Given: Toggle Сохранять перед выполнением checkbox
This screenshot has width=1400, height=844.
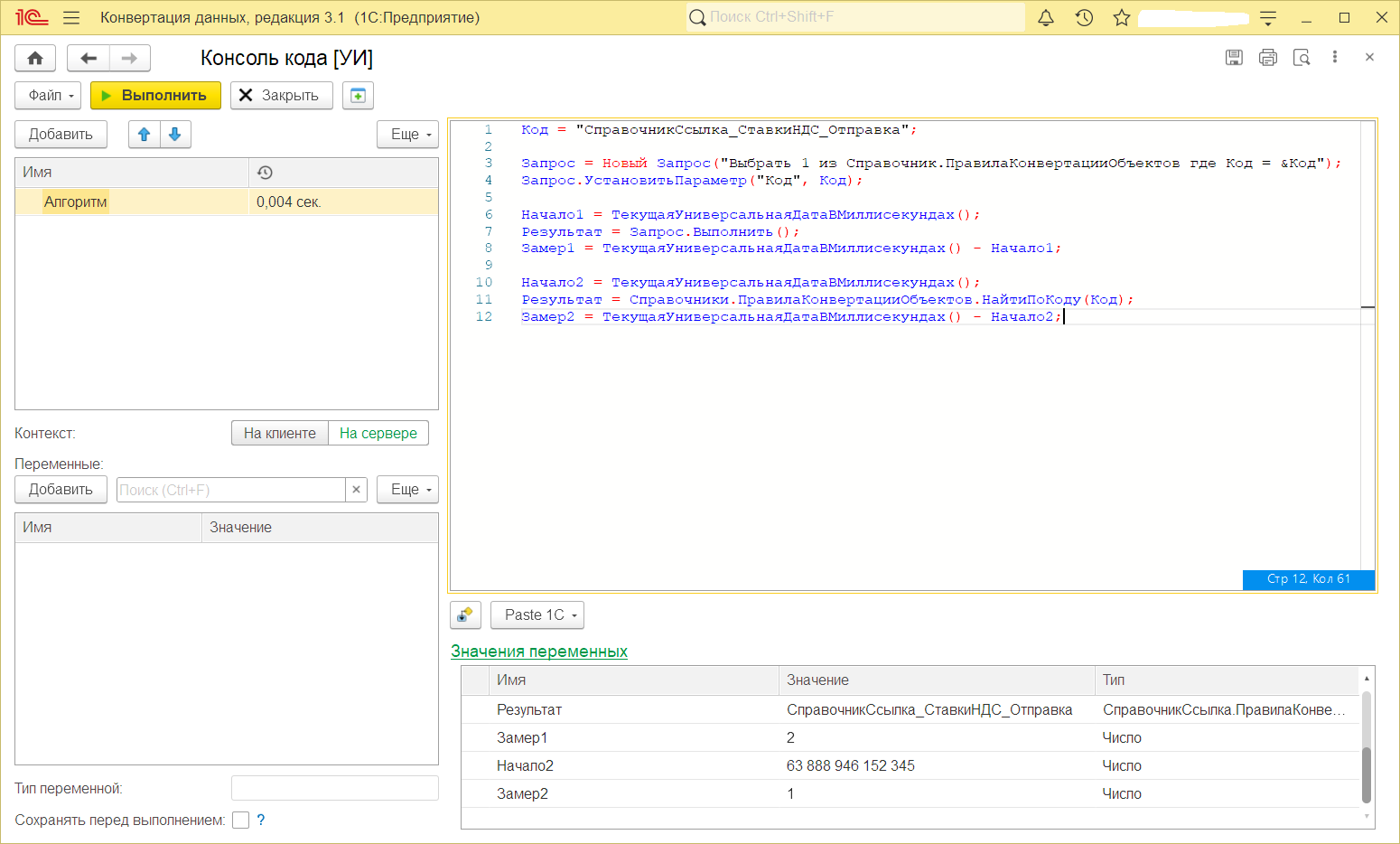Looking at the screenshot, I should pyautogui.click(x=240, y=821).
